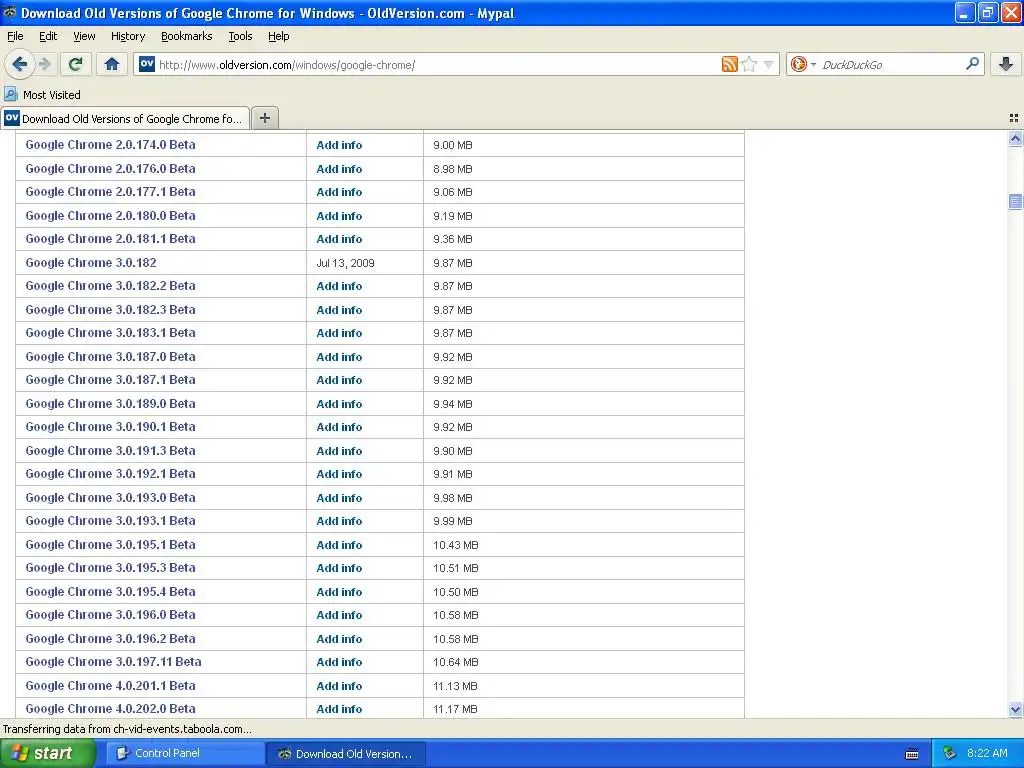Reload the current page
The width and height of the screenshot is (1024, 768).
pyautogui.click(x=76, y=64)
